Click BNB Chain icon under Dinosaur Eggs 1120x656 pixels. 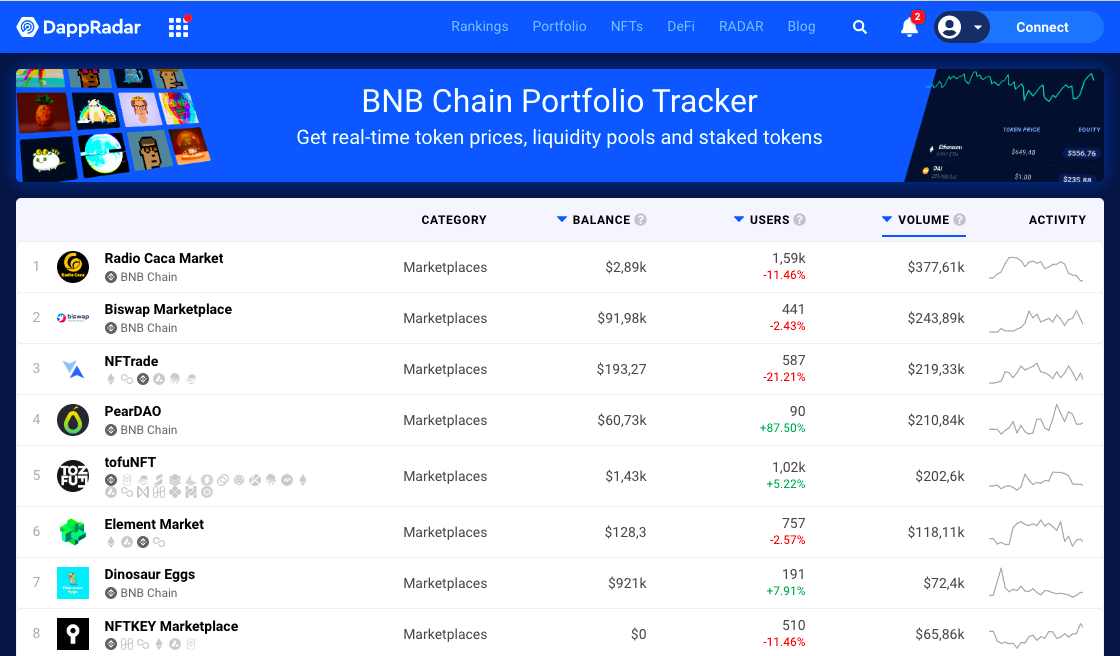[111, 593]
